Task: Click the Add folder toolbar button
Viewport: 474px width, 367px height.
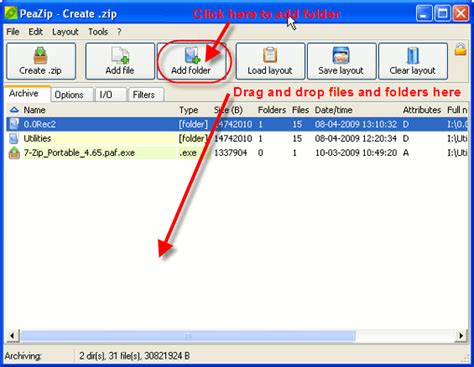Action: [x=191, y=61]
